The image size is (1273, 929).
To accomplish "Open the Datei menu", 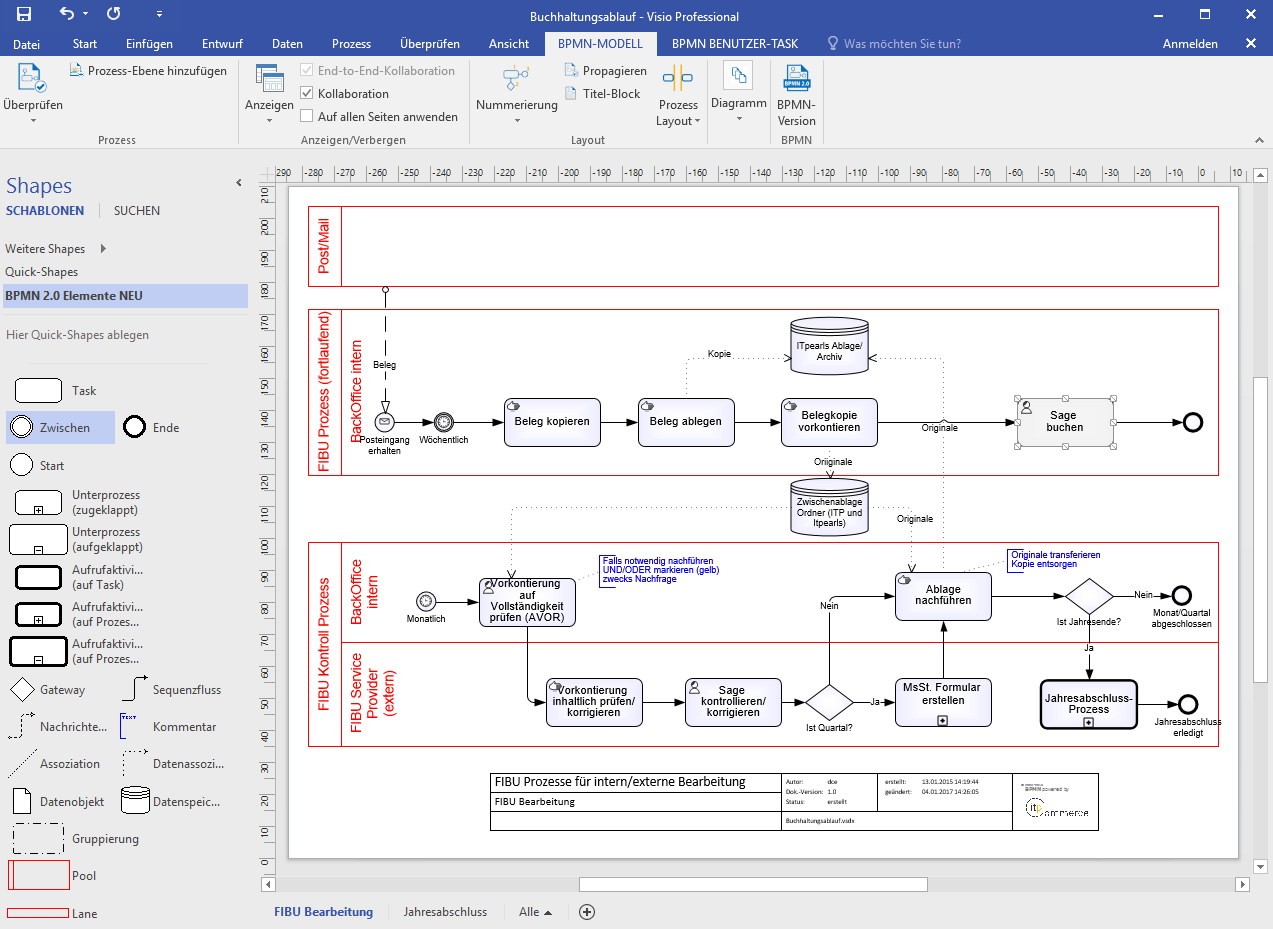I will pos(26,43).
